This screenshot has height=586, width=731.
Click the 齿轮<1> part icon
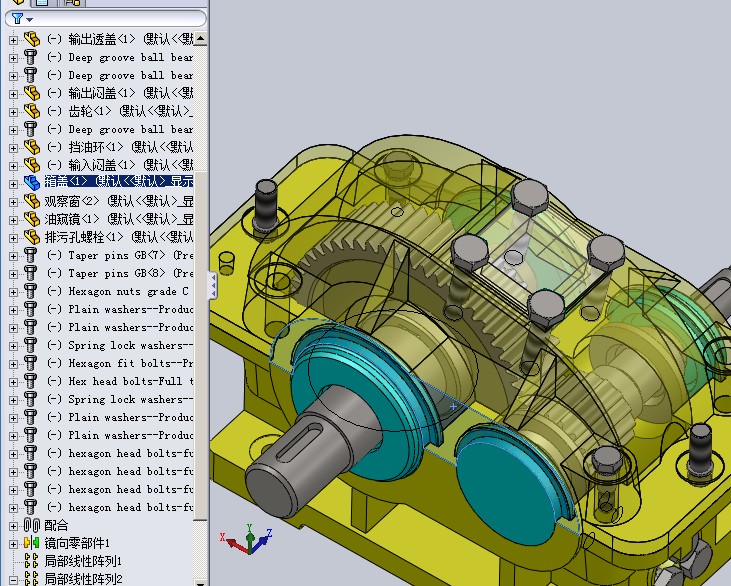point(32,111)
